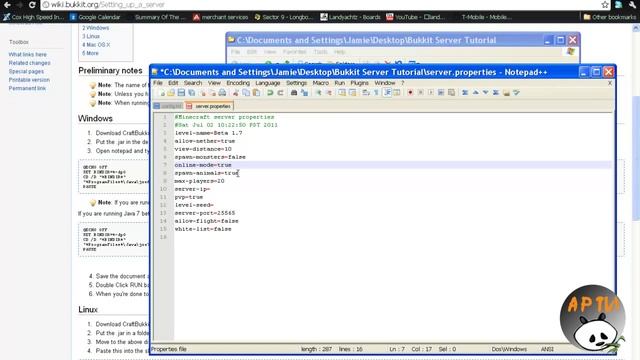Open the Search menu
640x360 pixels.
pos(193,83)
